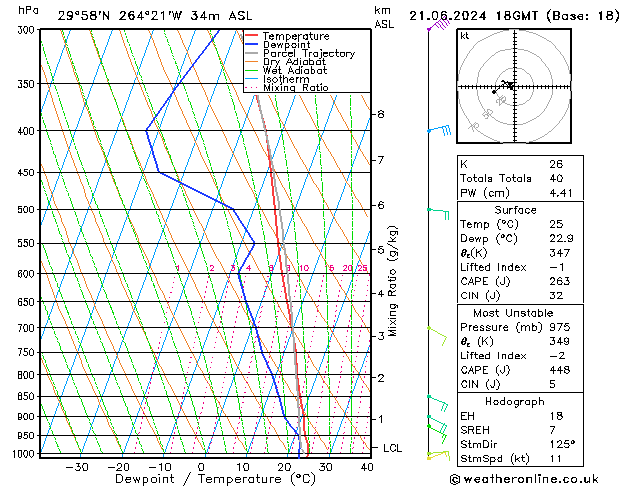The height and width of the screenshot is (486, 629).
Task: Click the StmDir value 125°
Action: click(x=562, y=444)
